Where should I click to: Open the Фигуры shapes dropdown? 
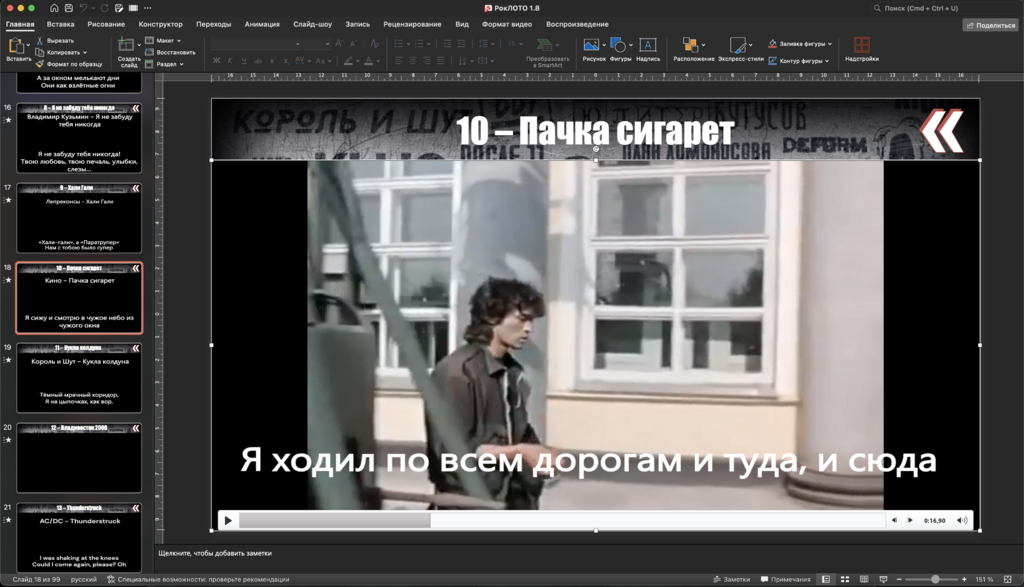tap(631, 45)
